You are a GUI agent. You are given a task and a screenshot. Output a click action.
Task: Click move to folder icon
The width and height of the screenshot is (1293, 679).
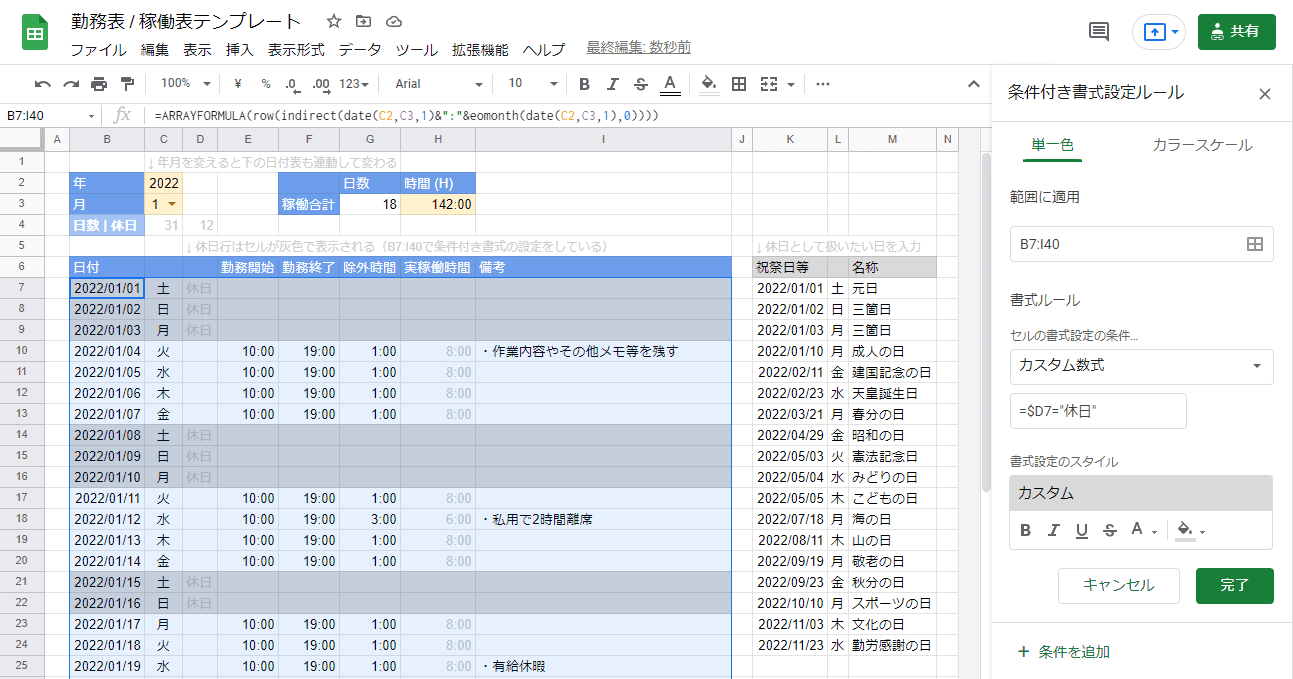point(363,21)
